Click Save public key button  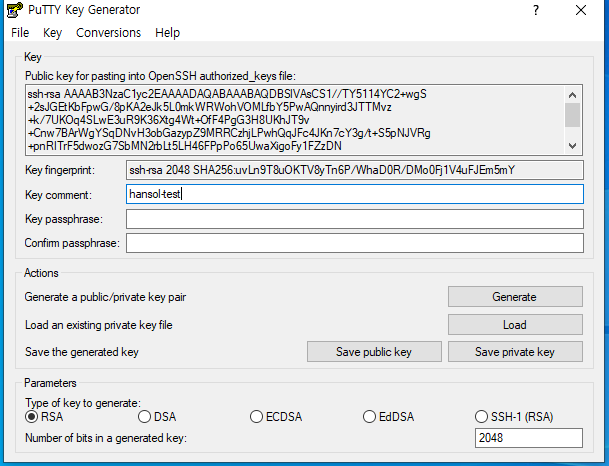[x=374, y=352]
